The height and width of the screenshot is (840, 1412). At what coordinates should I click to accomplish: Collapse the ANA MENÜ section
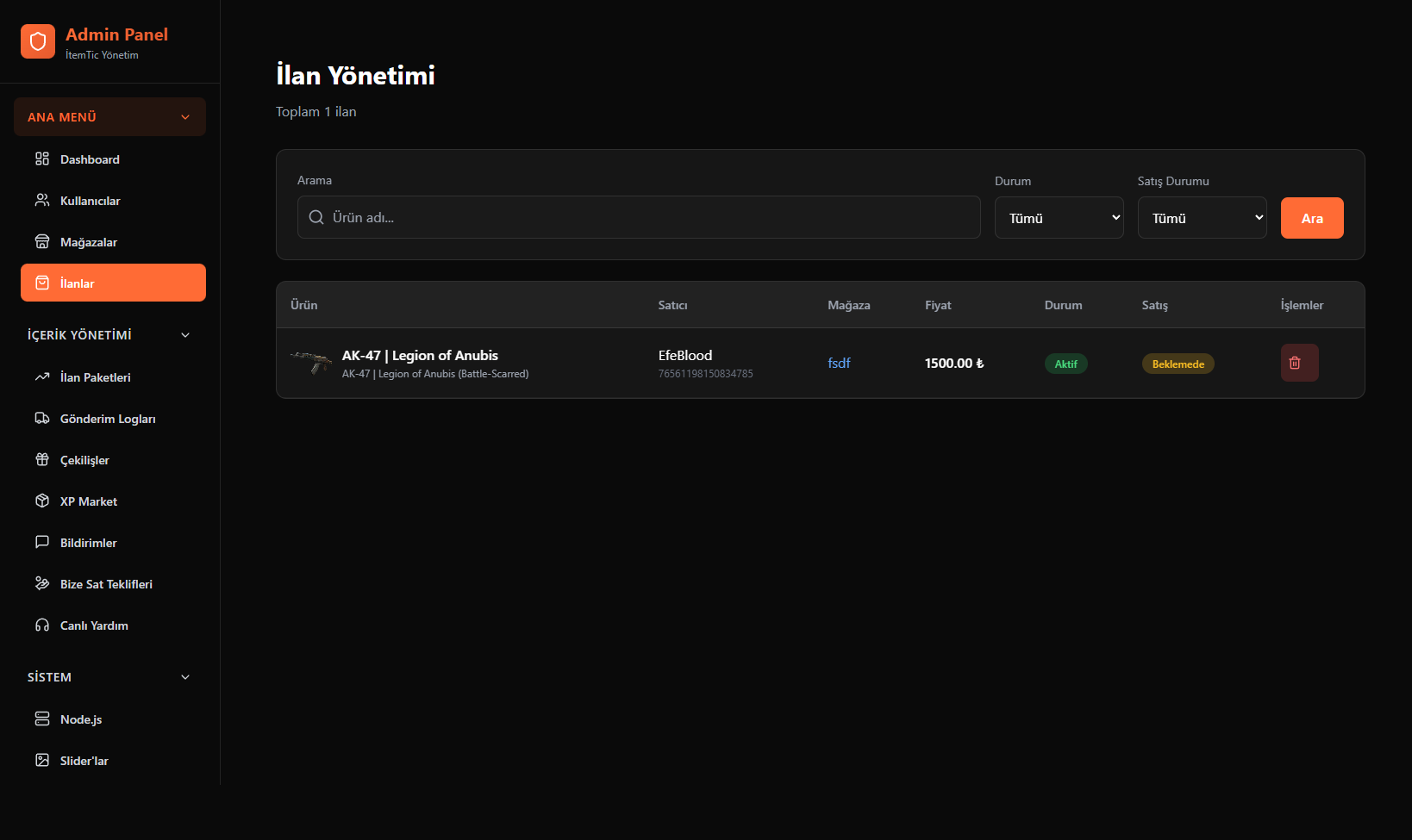(x=185, y=117)
